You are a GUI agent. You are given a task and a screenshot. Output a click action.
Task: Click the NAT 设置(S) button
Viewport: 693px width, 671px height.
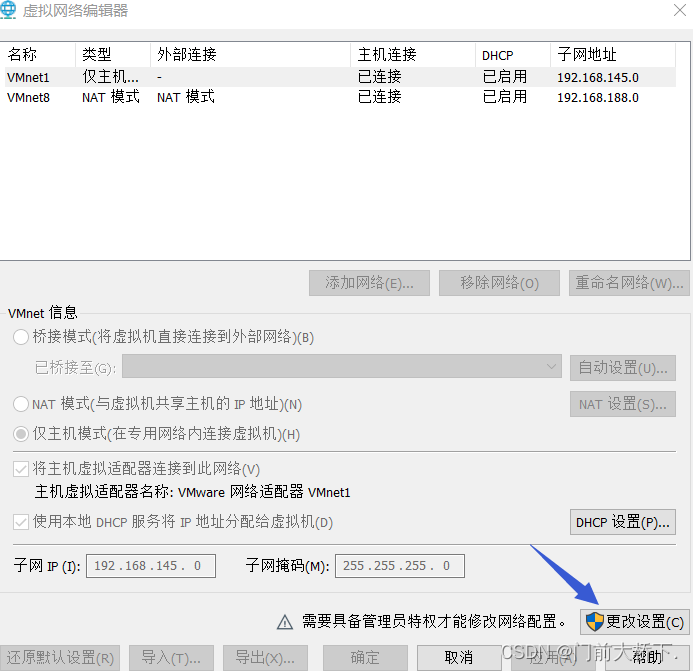[x=623, y=404]
